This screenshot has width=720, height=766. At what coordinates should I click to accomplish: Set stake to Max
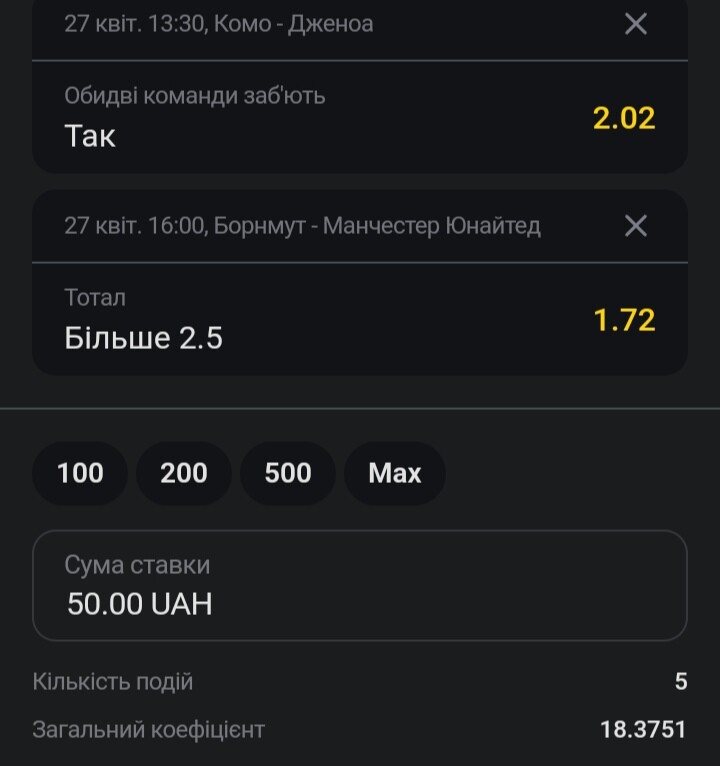tap(395, 473)
